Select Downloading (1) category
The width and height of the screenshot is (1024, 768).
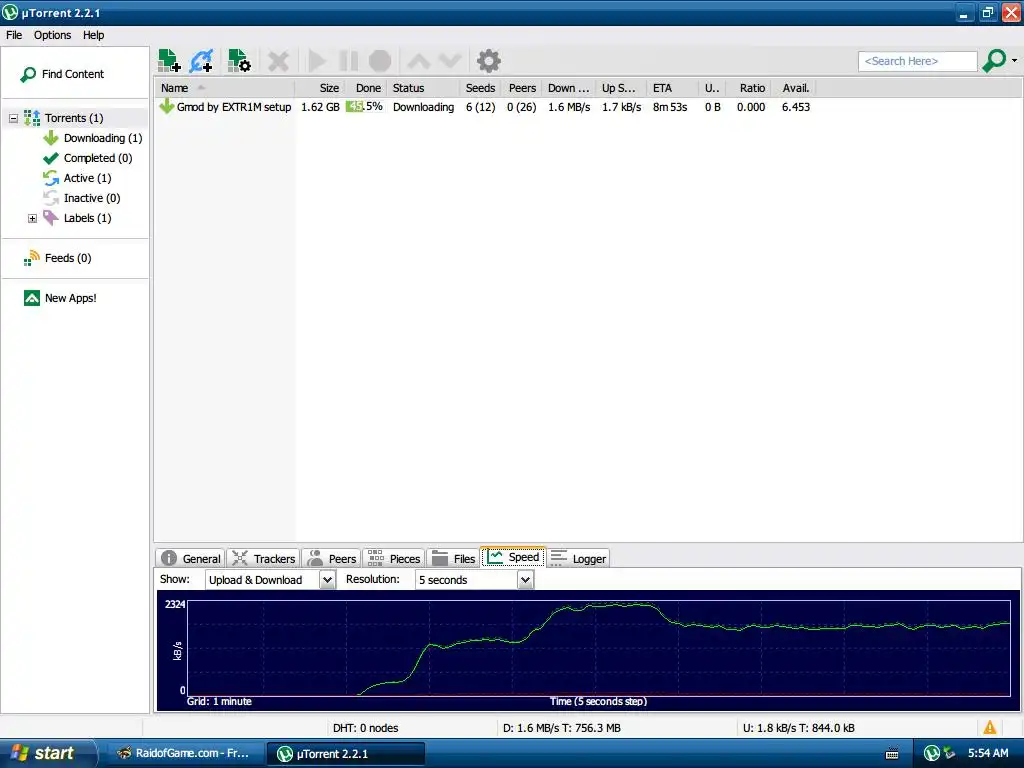click(x=93, y=138)
